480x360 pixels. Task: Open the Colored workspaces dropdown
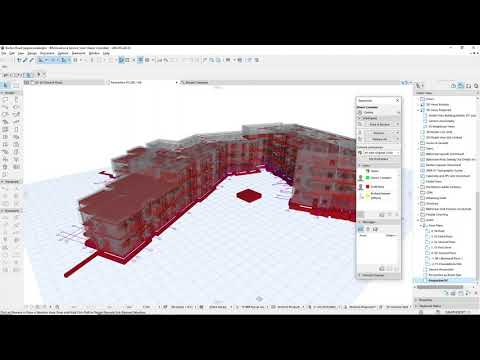[381, 153]
